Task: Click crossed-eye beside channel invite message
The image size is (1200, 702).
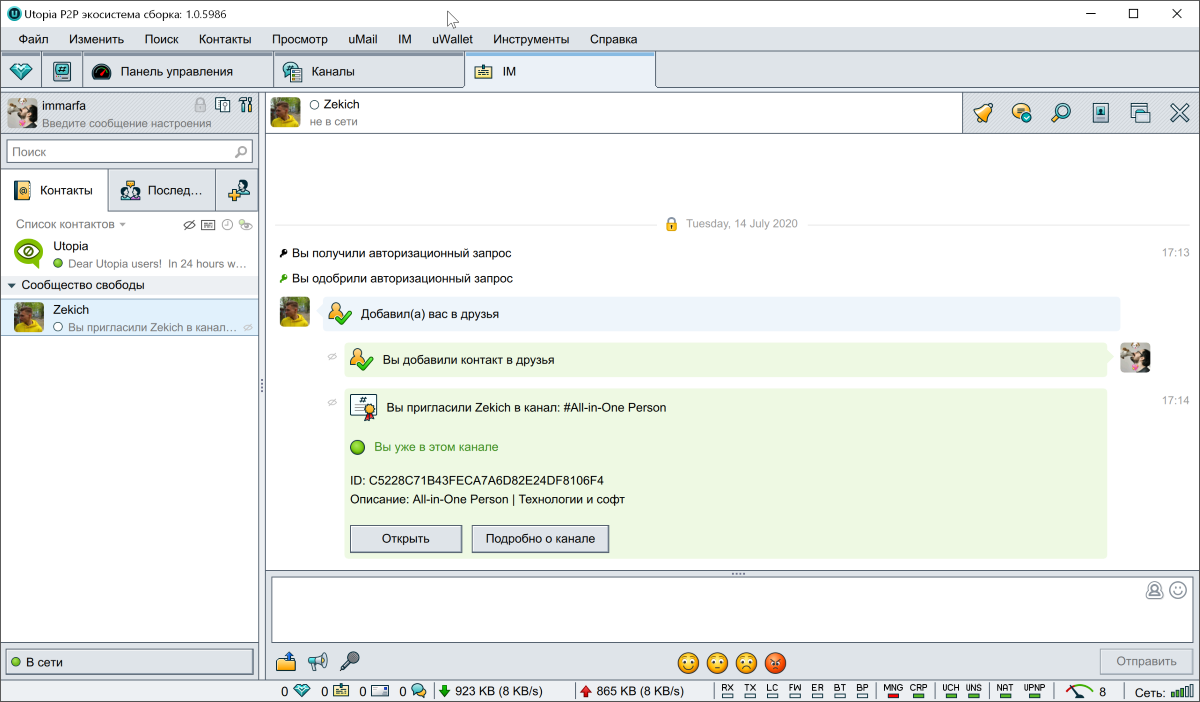Action: click(332, 402)
